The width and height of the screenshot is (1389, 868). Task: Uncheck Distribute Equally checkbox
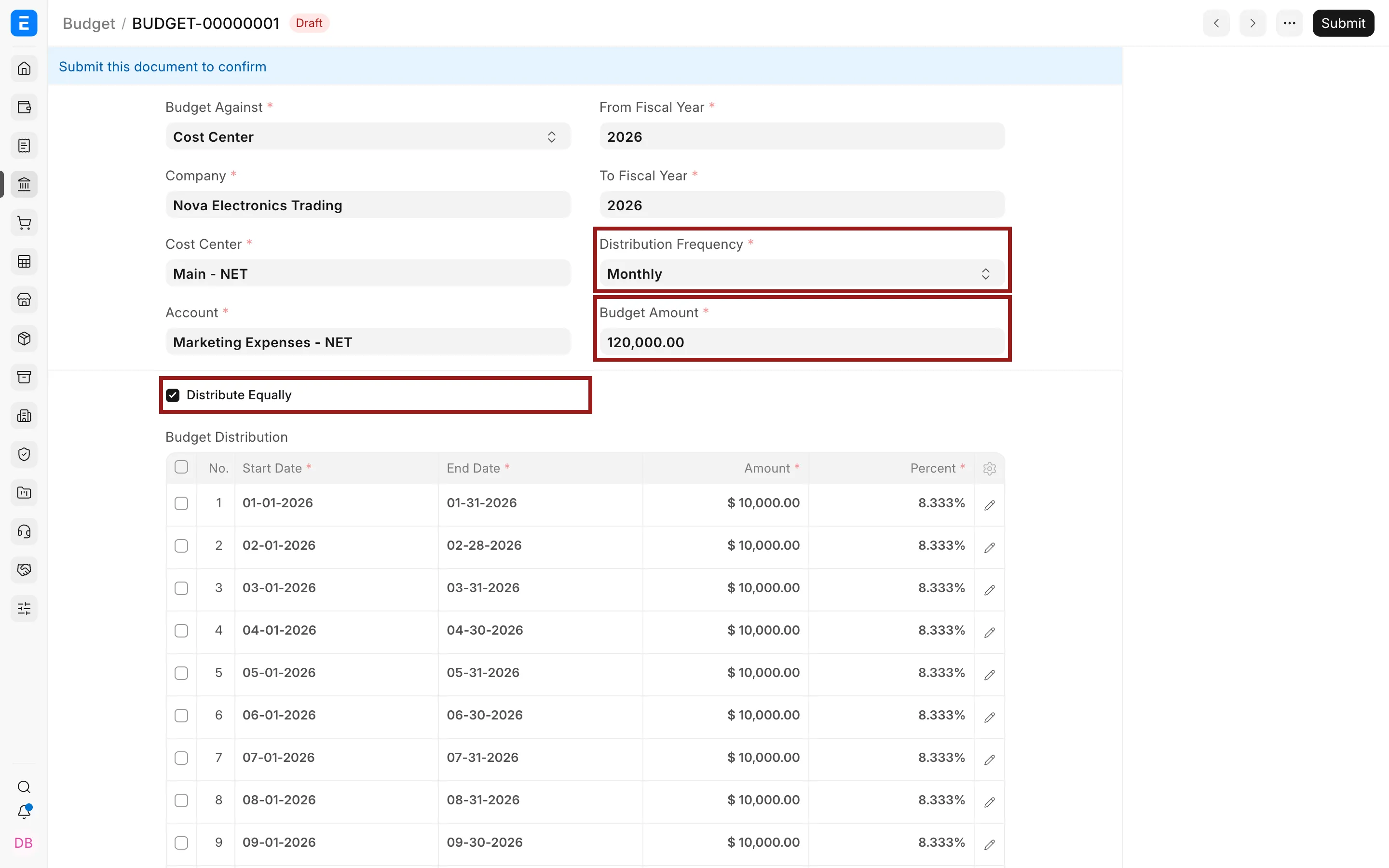(x=172, y=395)
